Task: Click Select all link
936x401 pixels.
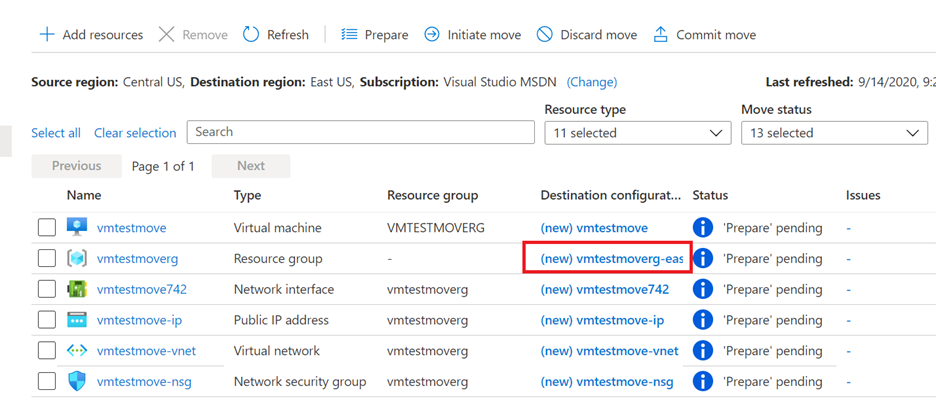Action: click(x=56, y=133)
